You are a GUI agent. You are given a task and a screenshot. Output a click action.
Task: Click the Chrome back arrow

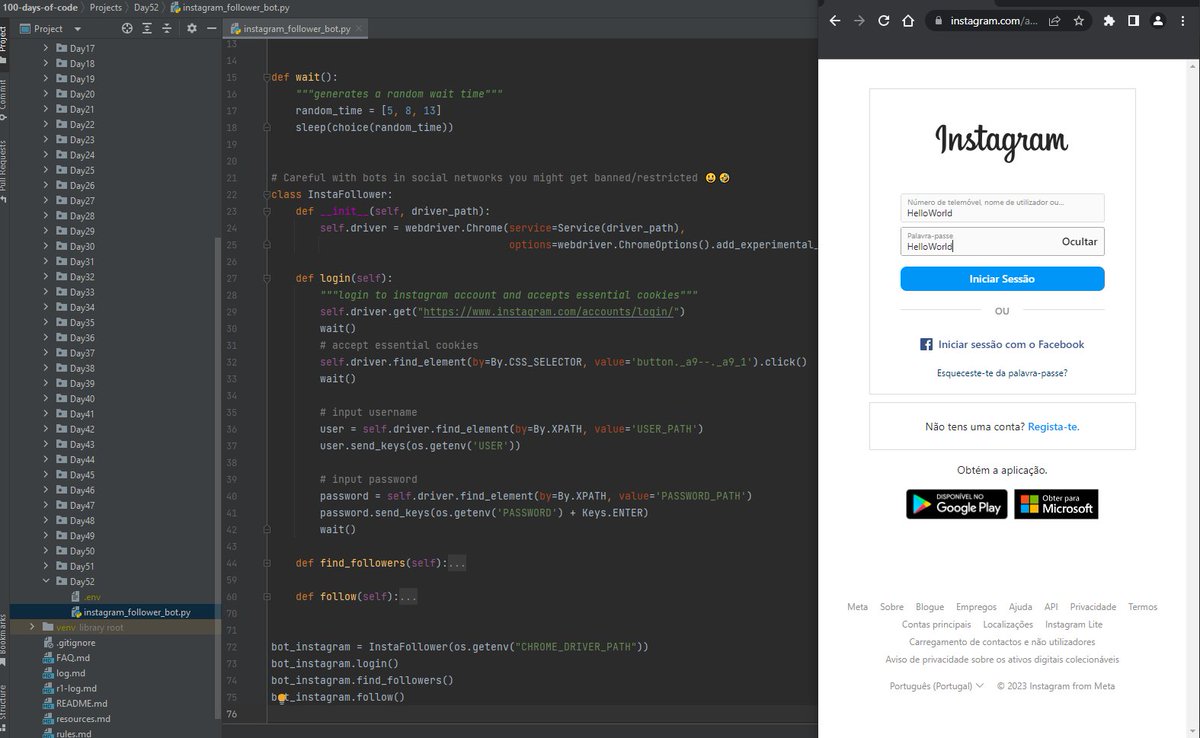835,20
